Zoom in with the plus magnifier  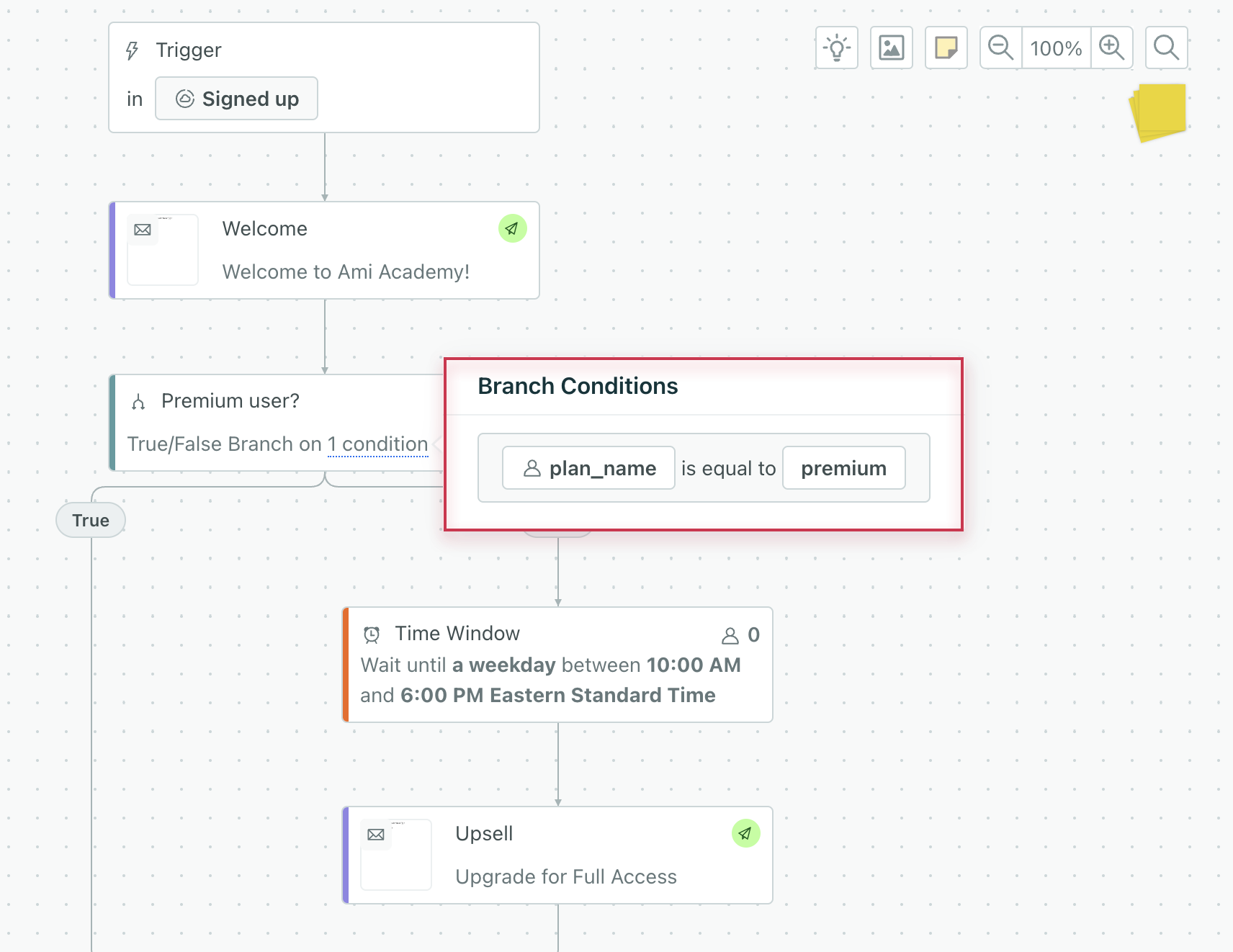[1112, 48]
